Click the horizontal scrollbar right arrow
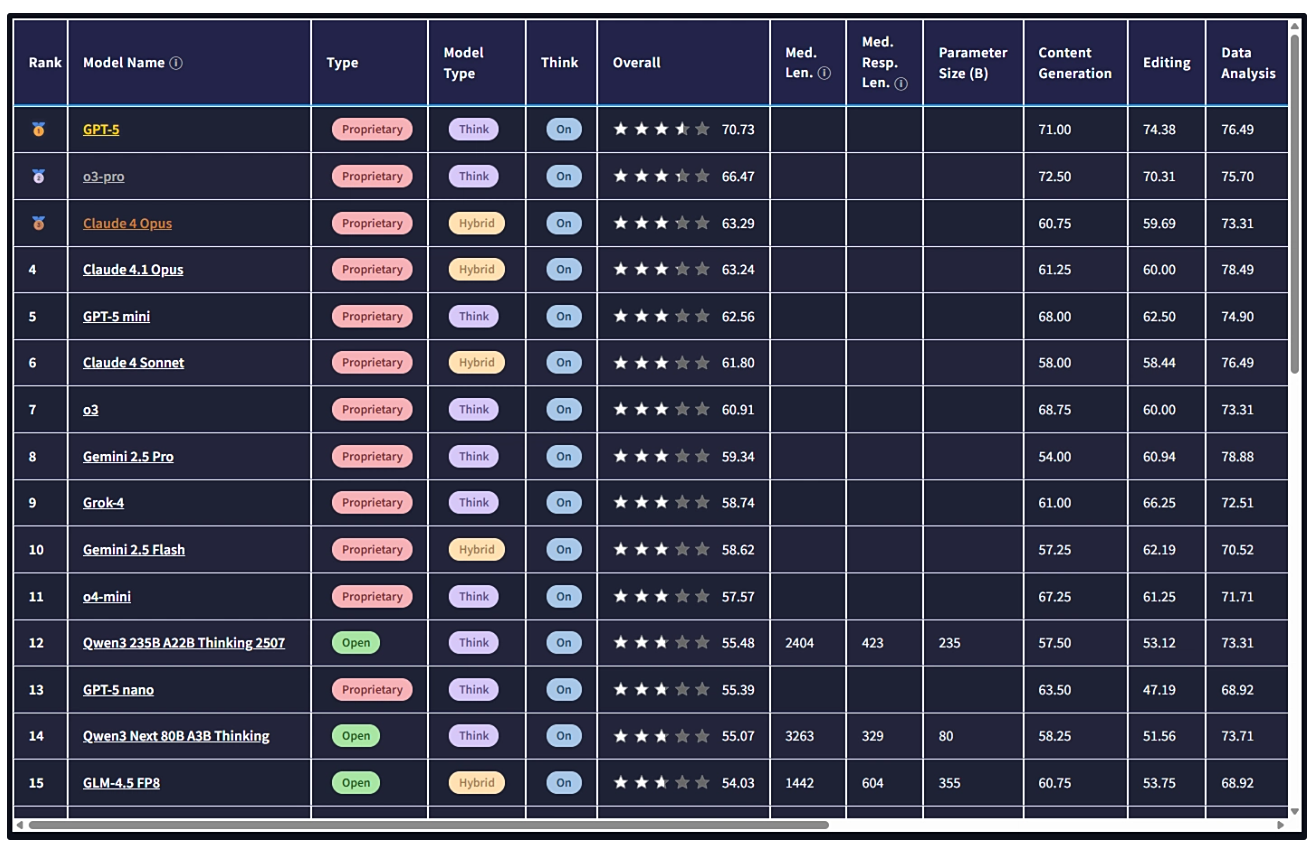This screenshot has height=849, width=1315. [1282, 825]
